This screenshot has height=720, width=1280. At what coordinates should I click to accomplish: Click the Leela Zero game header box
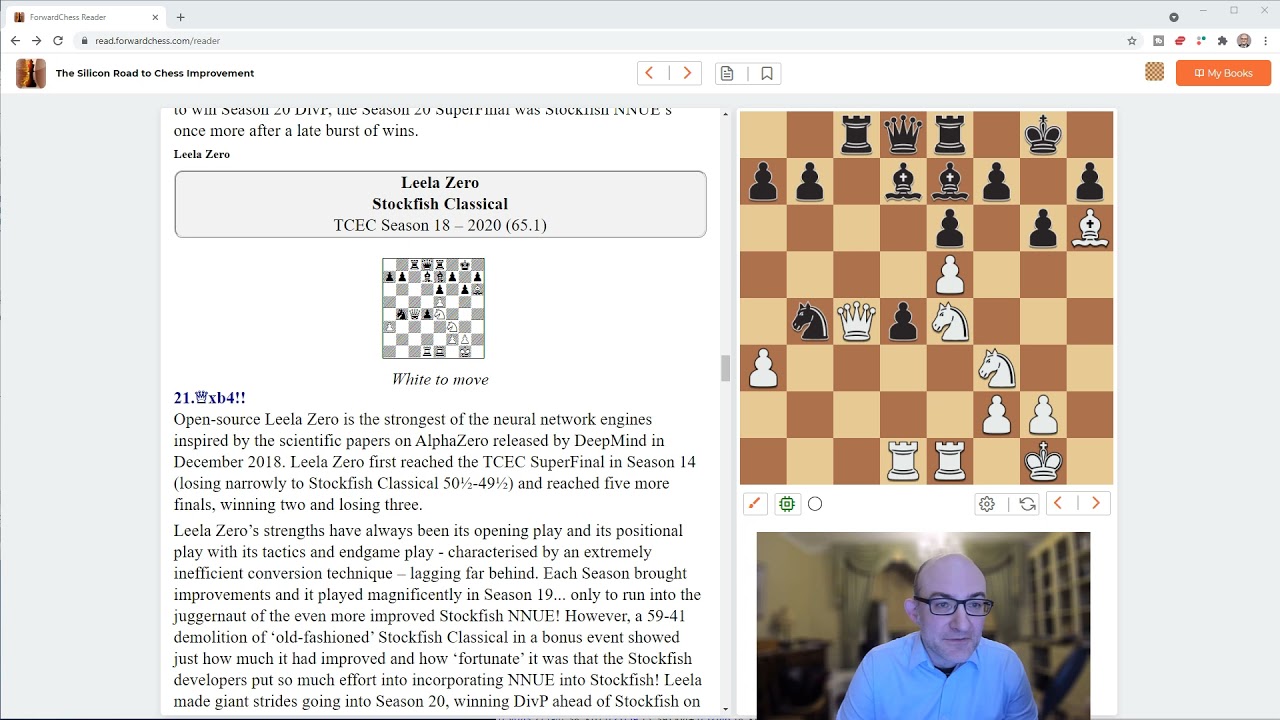point(440,204)
